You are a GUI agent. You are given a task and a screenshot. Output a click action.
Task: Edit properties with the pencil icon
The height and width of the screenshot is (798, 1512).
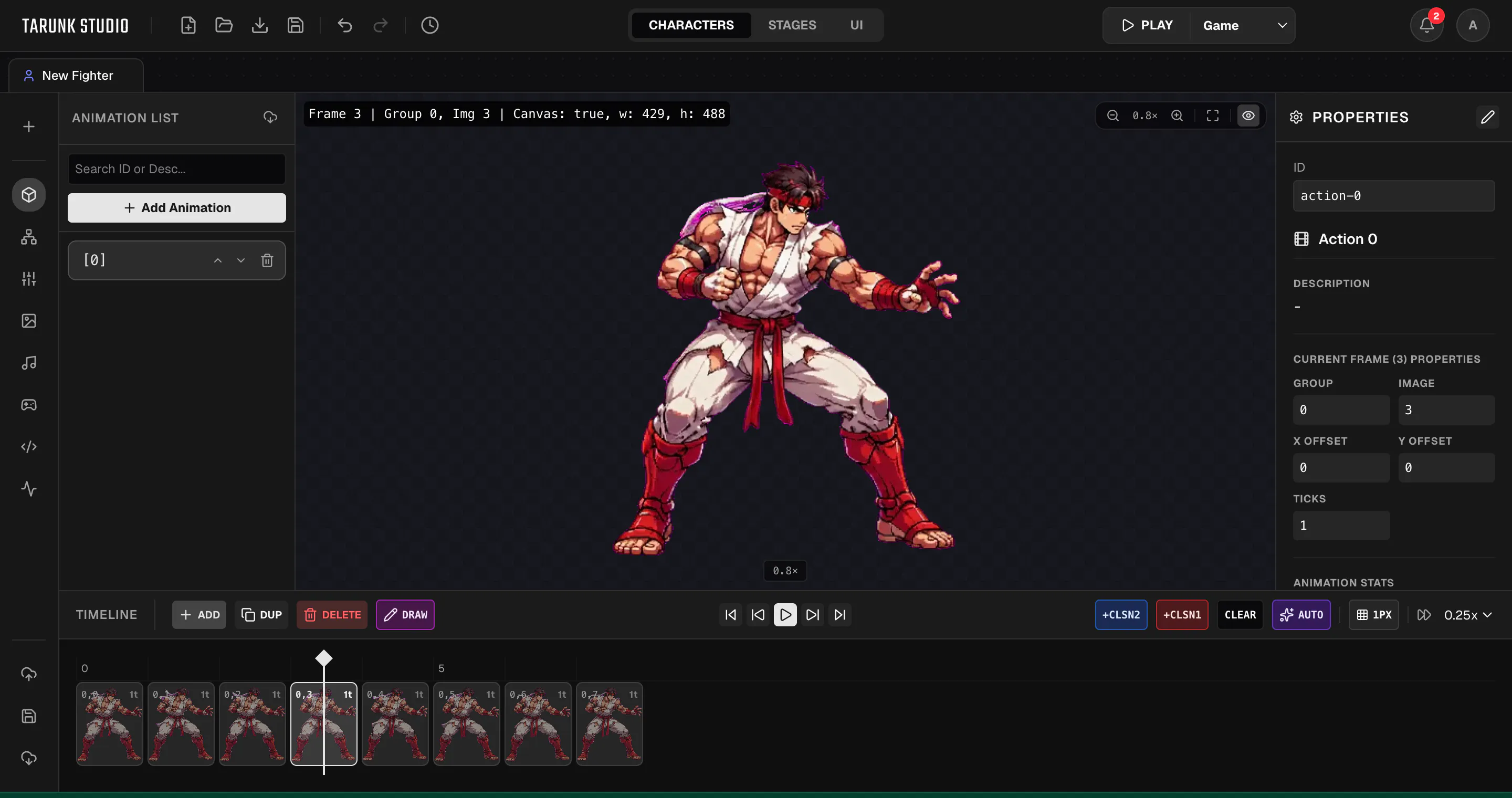click(1487, 117)
